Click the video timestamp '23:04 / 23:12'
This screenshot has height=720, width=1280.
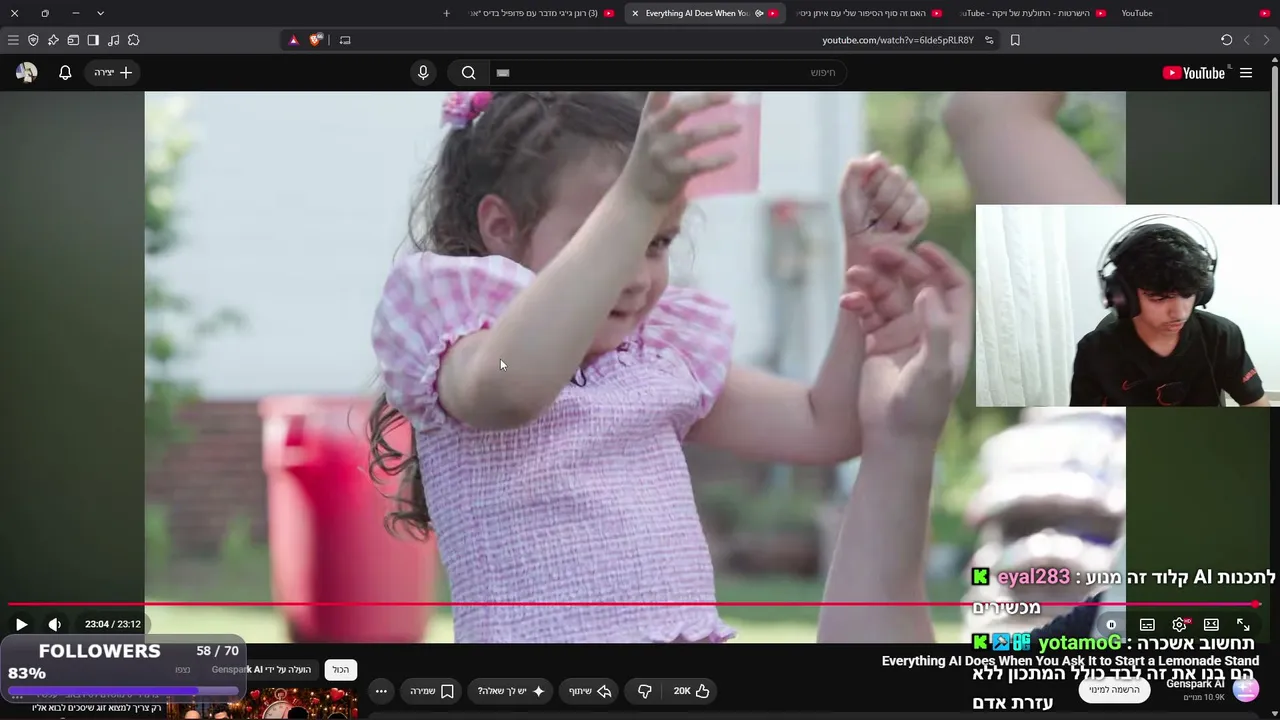point(113,624)
